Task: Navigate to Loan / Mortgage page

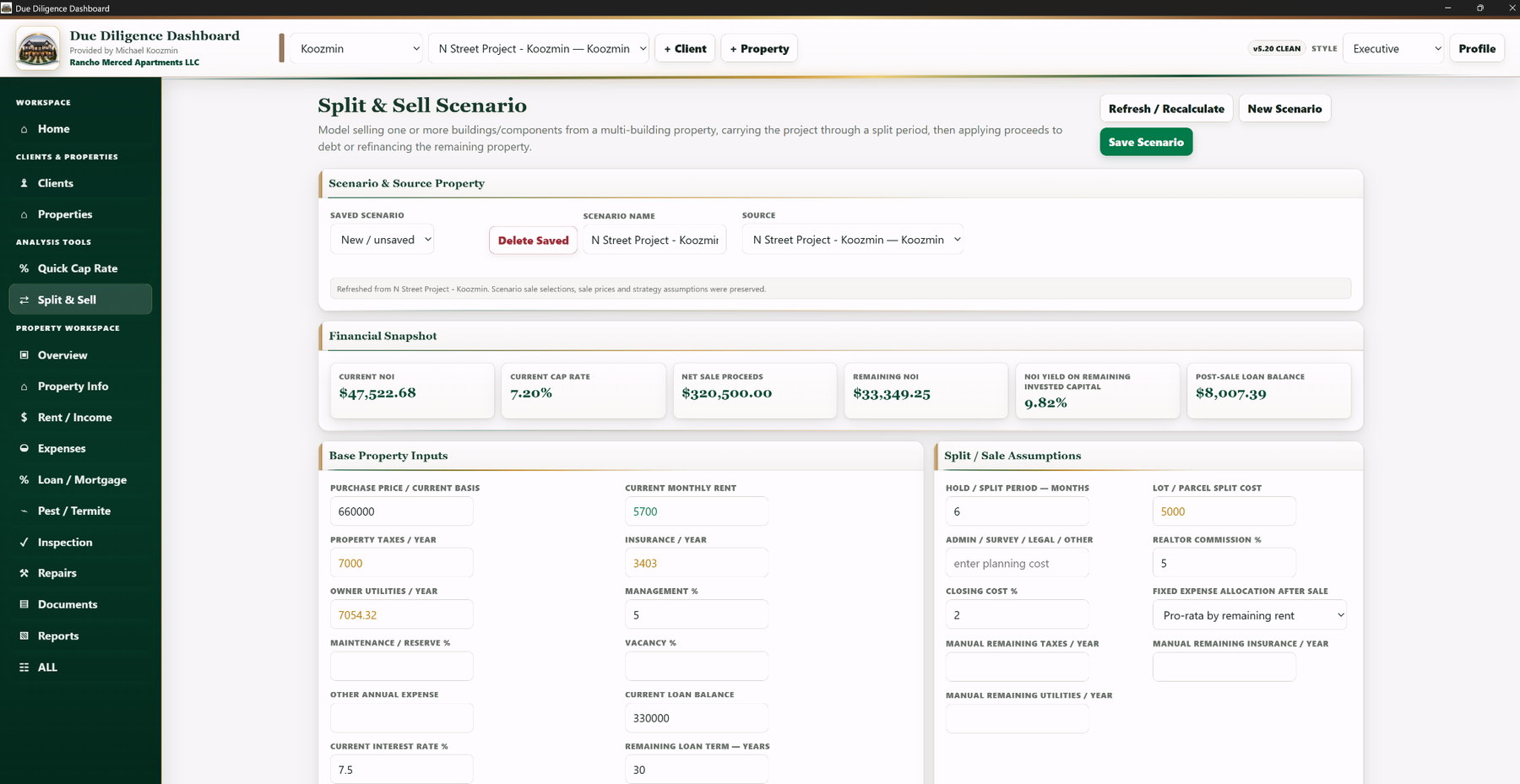Action: [80, 479]
